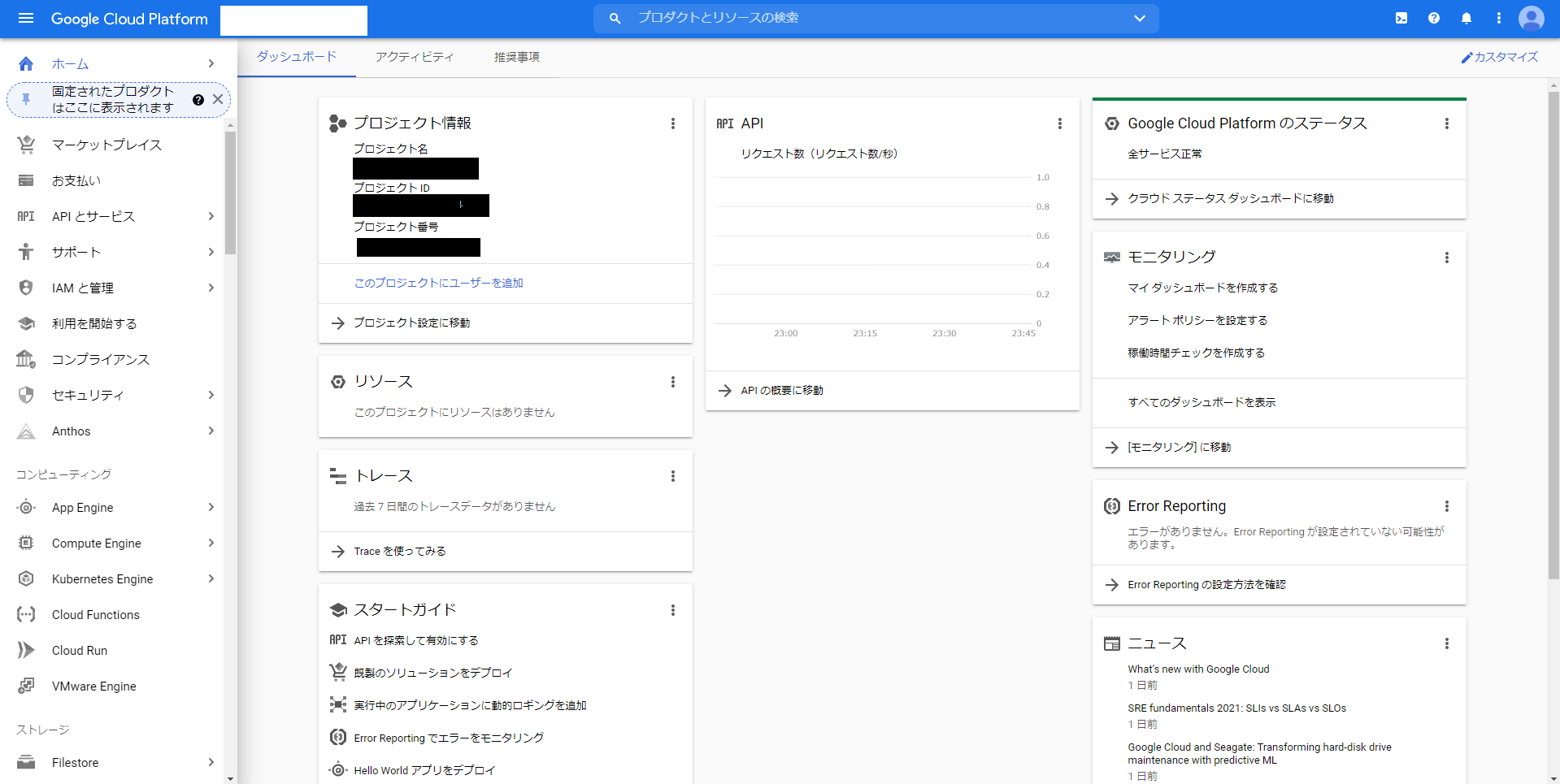This screenshot has width=1560, height=784.
Task: Click the VMware Engine icon
Action: click(x=26, y=686)
